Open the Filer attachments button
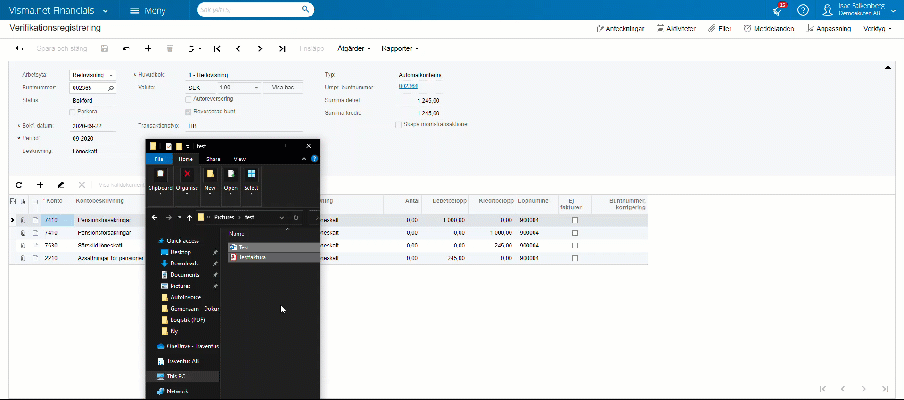Screen dimensions: 904x400 [719, 29]
